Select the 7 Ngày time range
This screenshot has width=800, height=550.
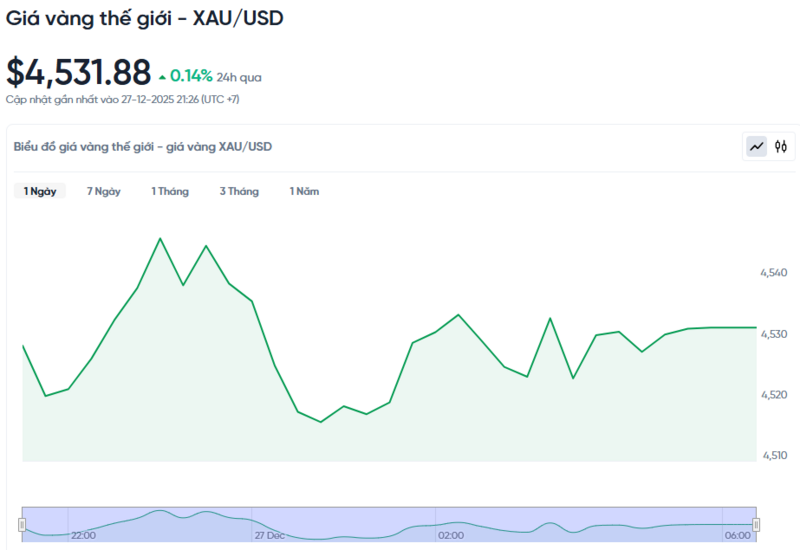point(104,191)
